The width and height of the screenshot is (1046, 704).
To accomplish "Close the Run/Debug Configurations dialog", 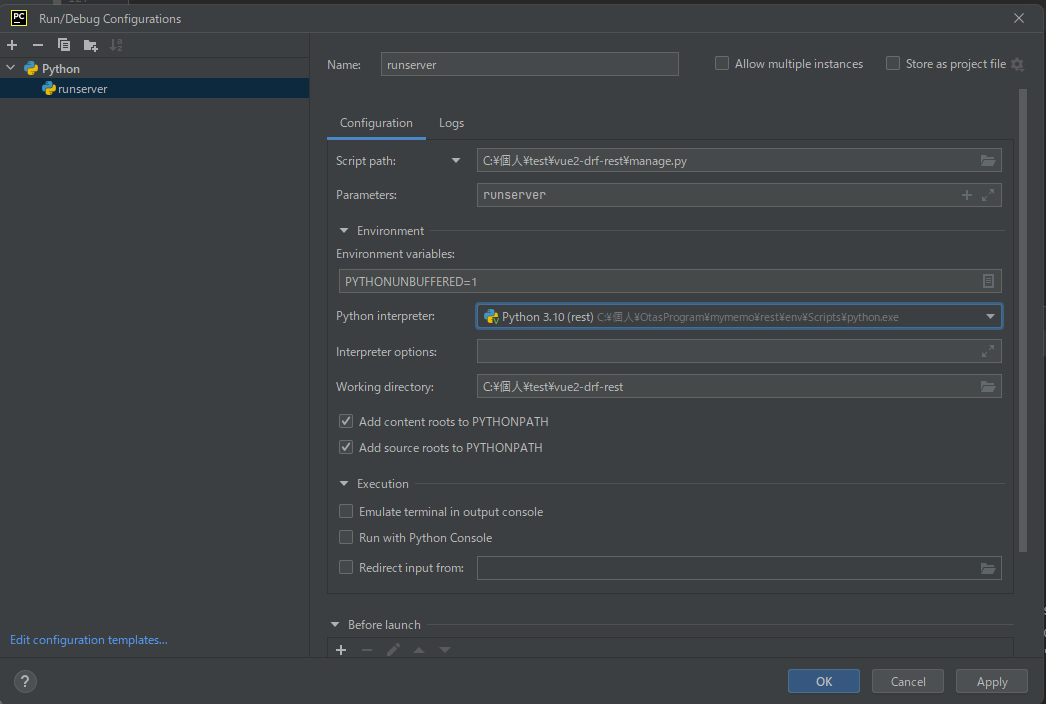I will coord(1019,18).
